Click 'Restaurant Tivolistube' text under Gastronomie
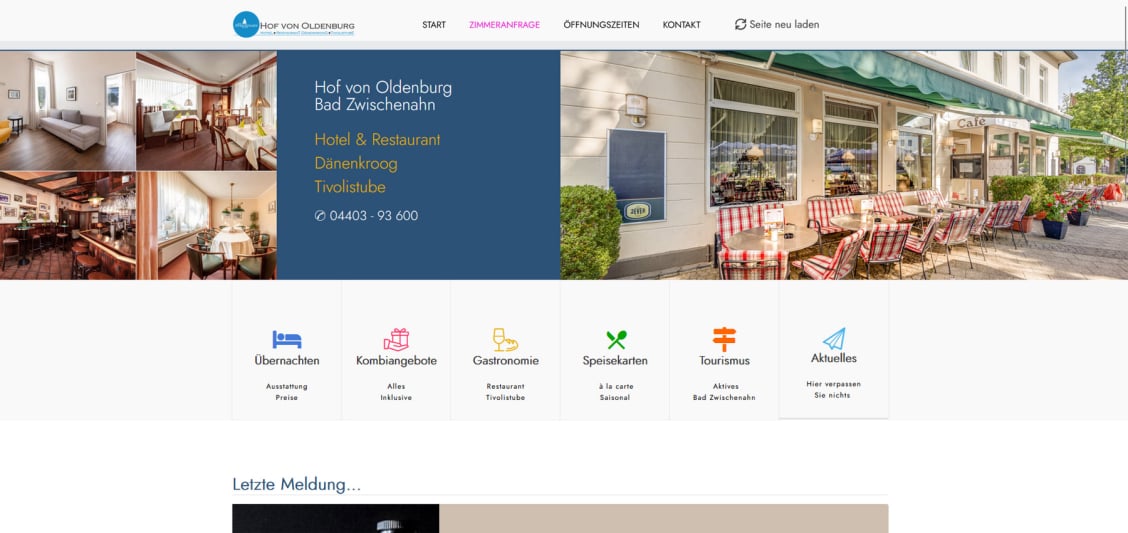1128x533 pixels. click(x=505, y=392)
